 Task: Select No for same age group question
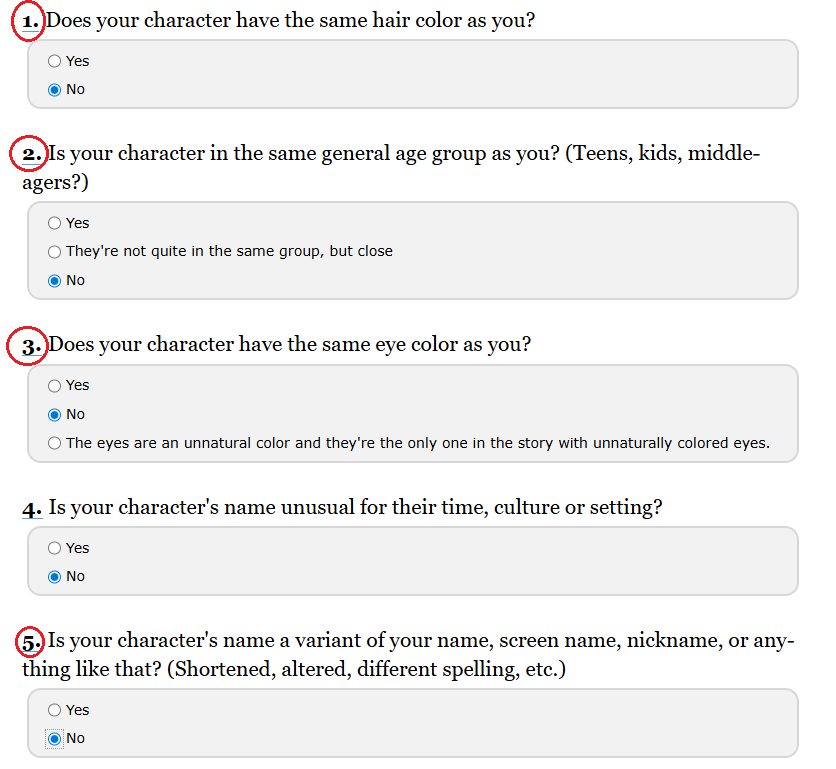(54, 280)
